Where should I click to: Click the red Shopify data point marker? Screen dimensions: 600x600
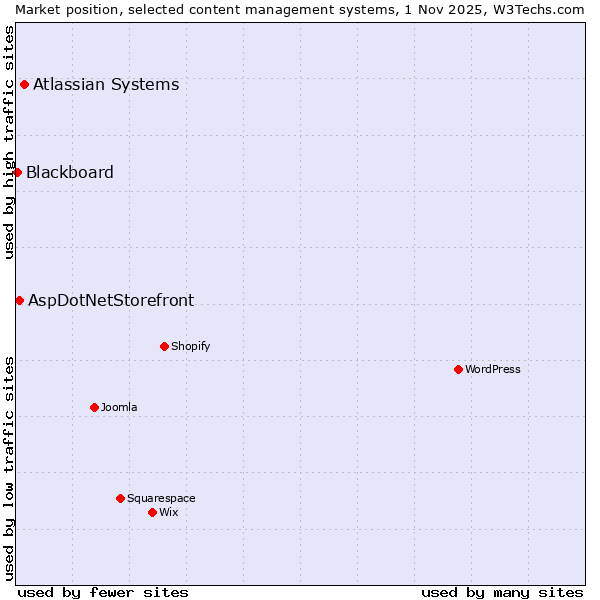(164, 346)
